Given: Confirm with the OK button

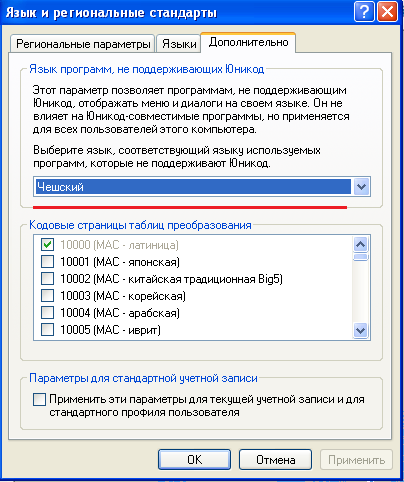Looking at the screenshot, I should 194,460.
